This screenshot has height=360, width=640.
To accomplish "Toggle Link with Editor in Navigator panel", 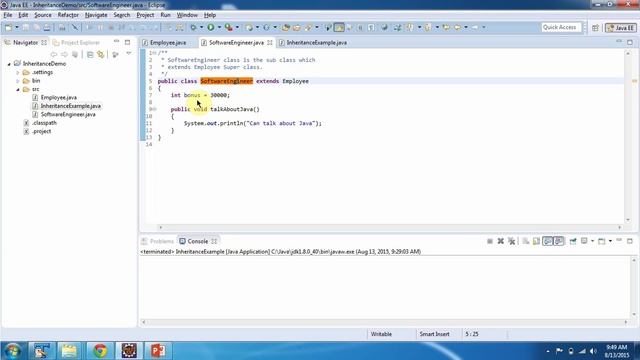I will [x=100, y=54].
